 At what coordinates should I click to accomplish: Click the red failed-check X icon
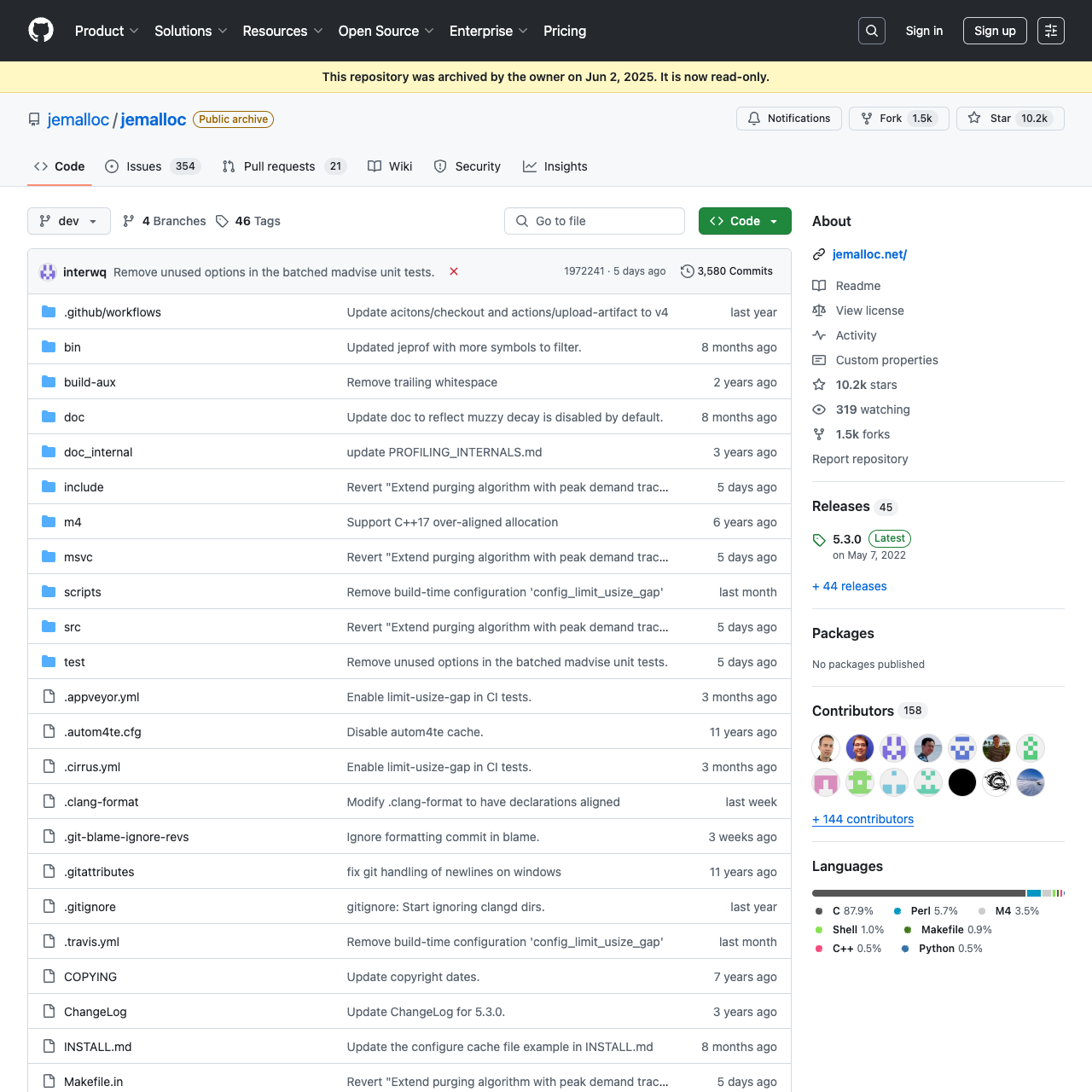[454, 271]
